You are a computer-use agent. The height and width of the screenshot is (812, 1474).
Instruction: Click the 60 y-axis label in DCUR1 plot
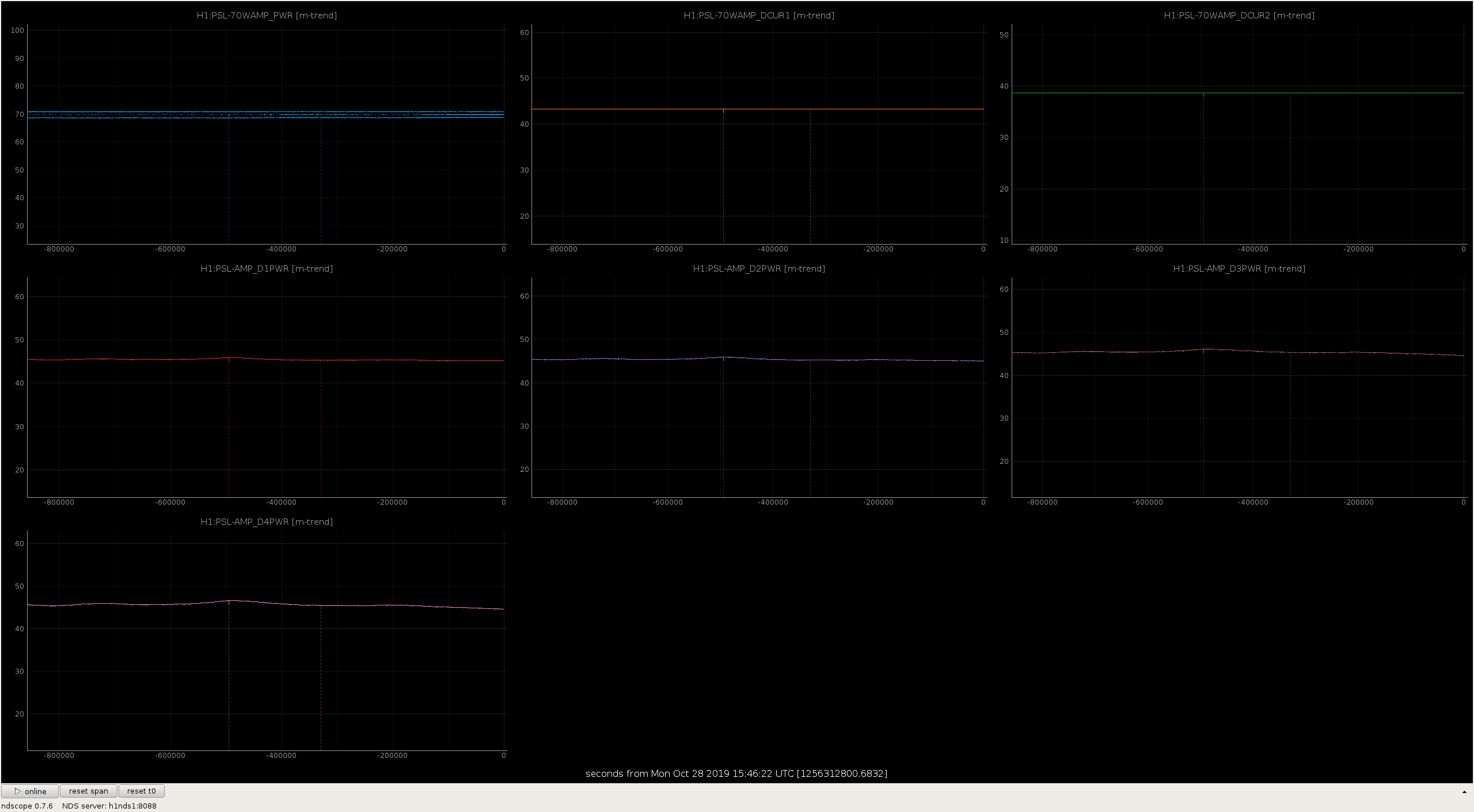pyautogui.click(x=524, y=33)
